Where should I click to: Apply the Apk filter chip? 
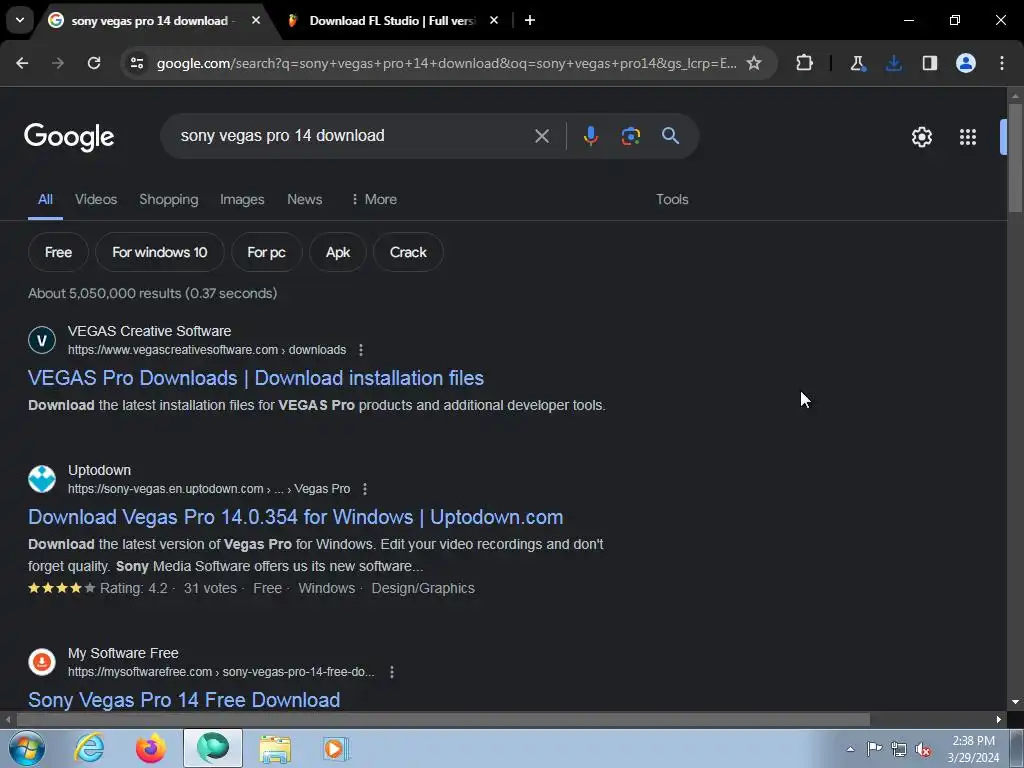338,252
